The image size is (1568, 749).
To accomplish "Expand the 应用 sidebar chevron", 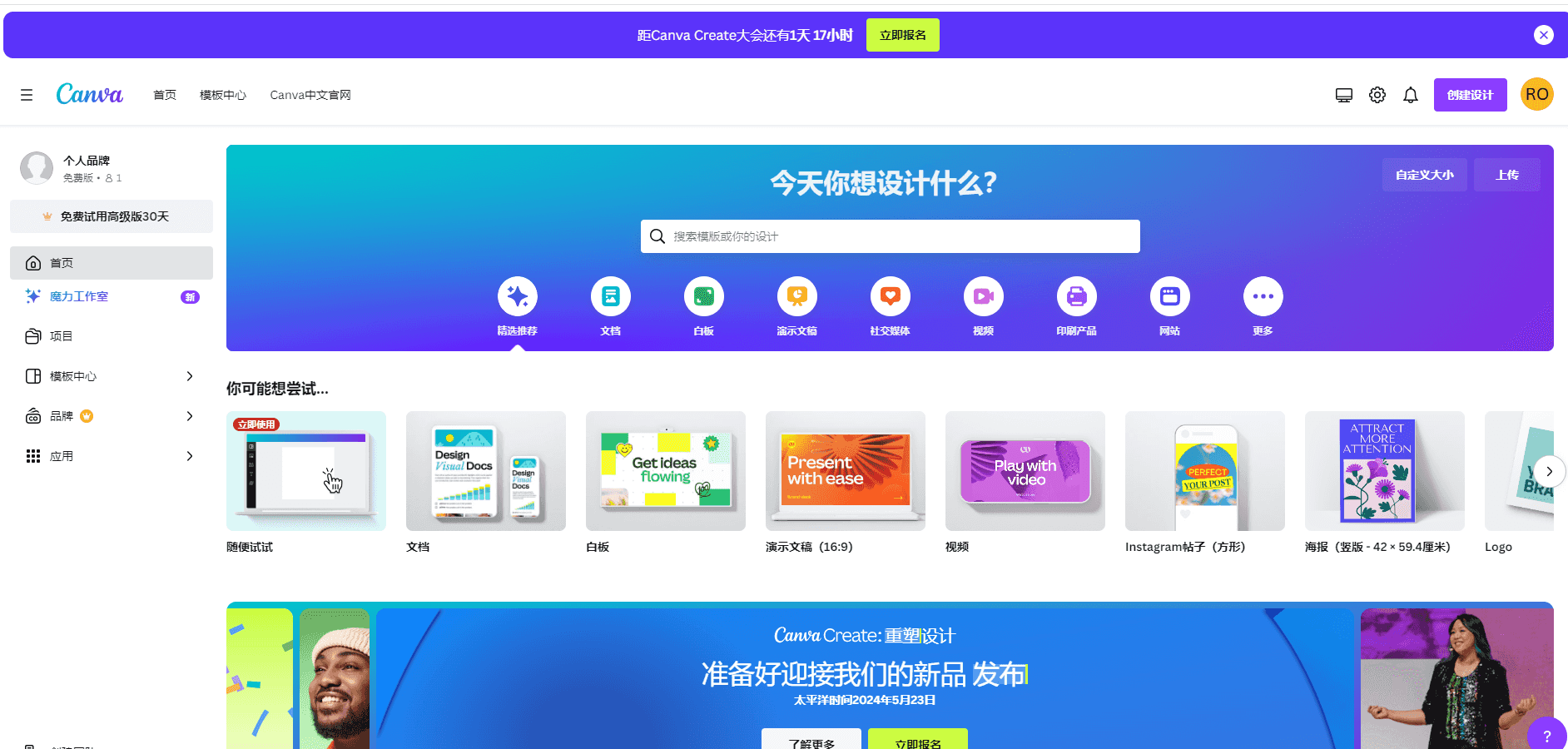I will click(x=190, y=456).
